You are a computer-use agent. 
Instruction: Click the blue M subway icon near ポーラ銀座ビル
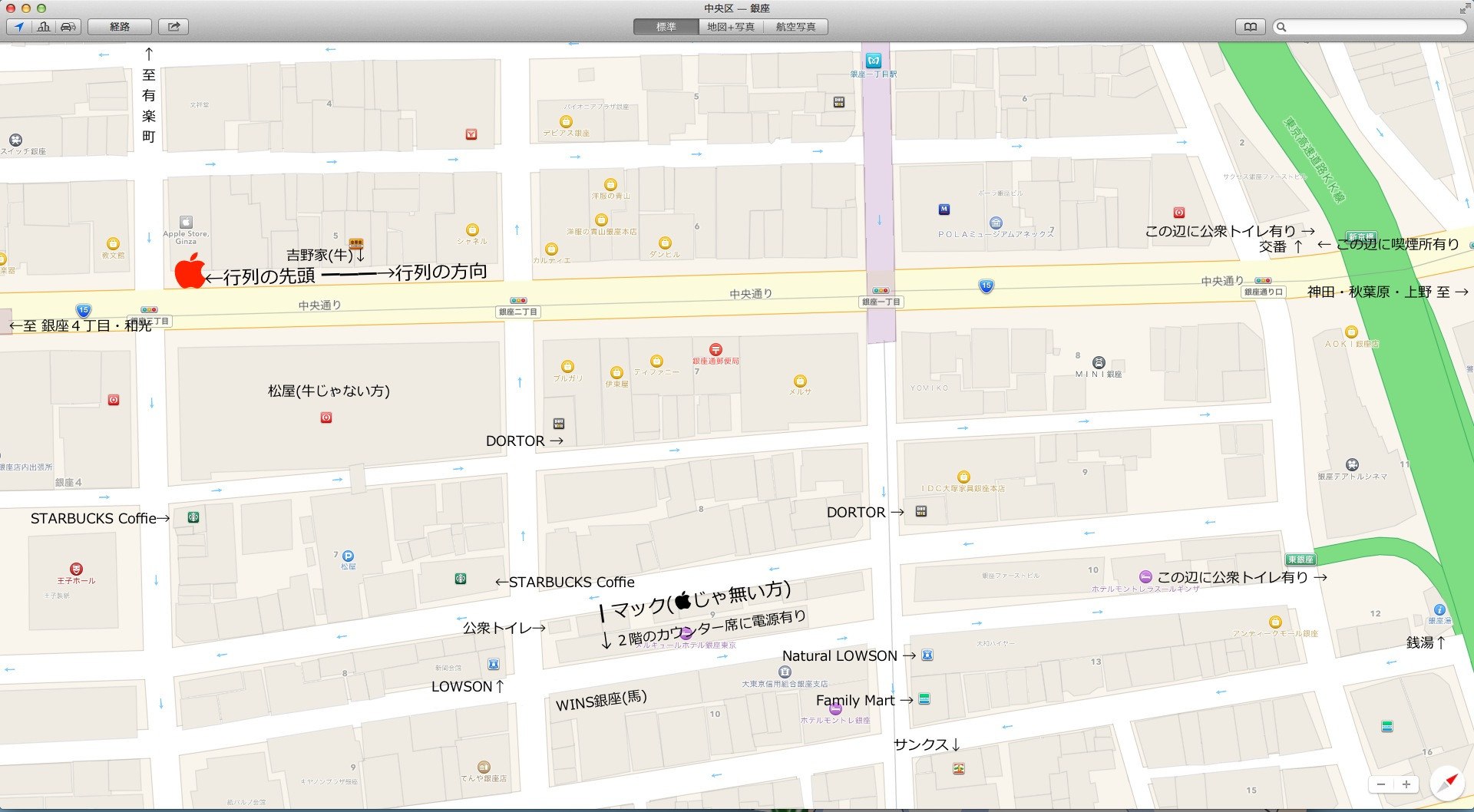tap(944, 209)
